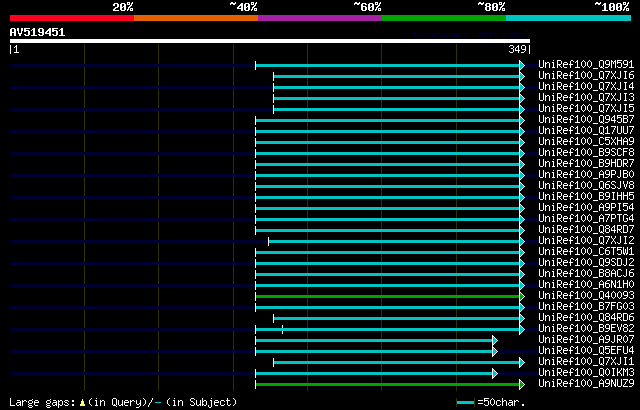Click the UniRef100_A9JR07 entry
The height and width of the screenshot is (410, 640).
tap(586, 340)
